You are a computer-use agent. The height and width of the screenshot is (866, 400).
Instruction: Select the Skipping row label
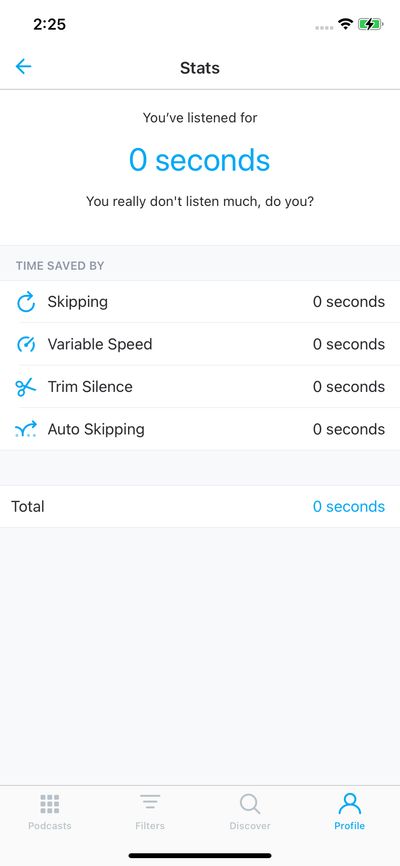(x=77, y=302)
